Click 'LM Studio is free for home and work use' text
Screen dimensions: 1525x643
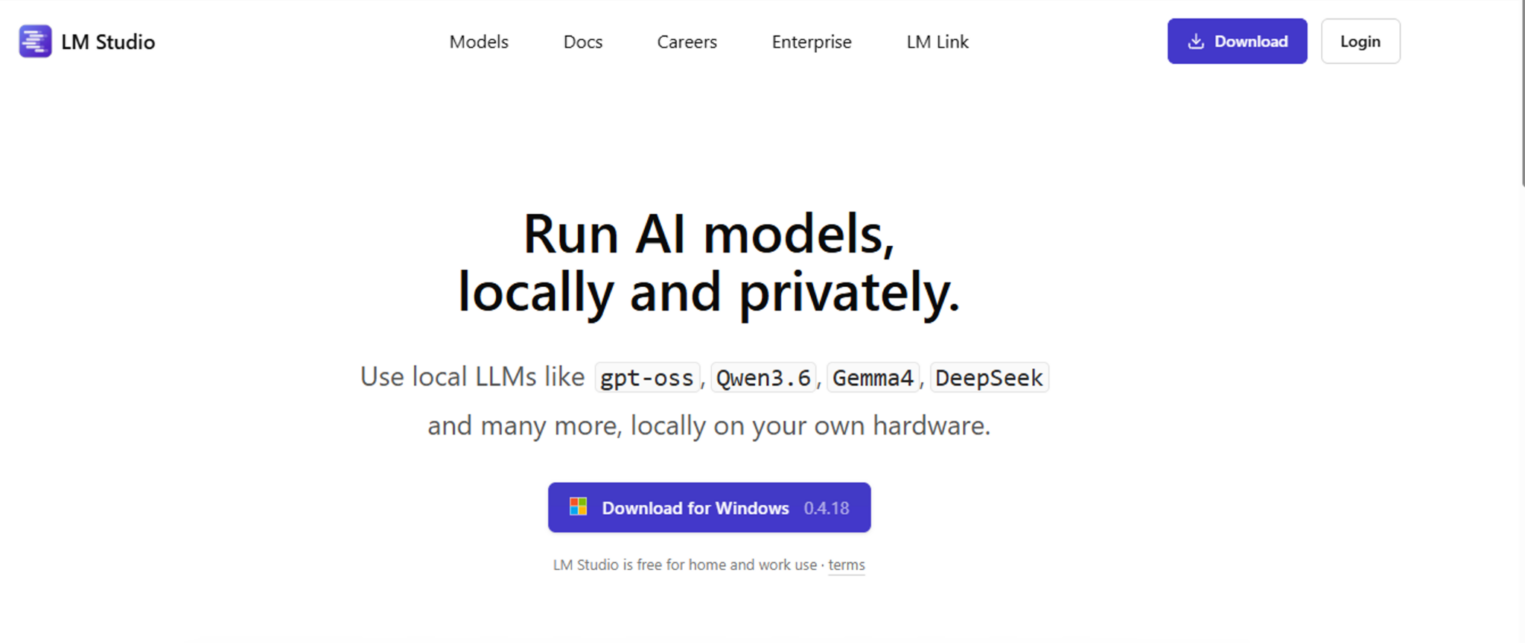(685, 565)
